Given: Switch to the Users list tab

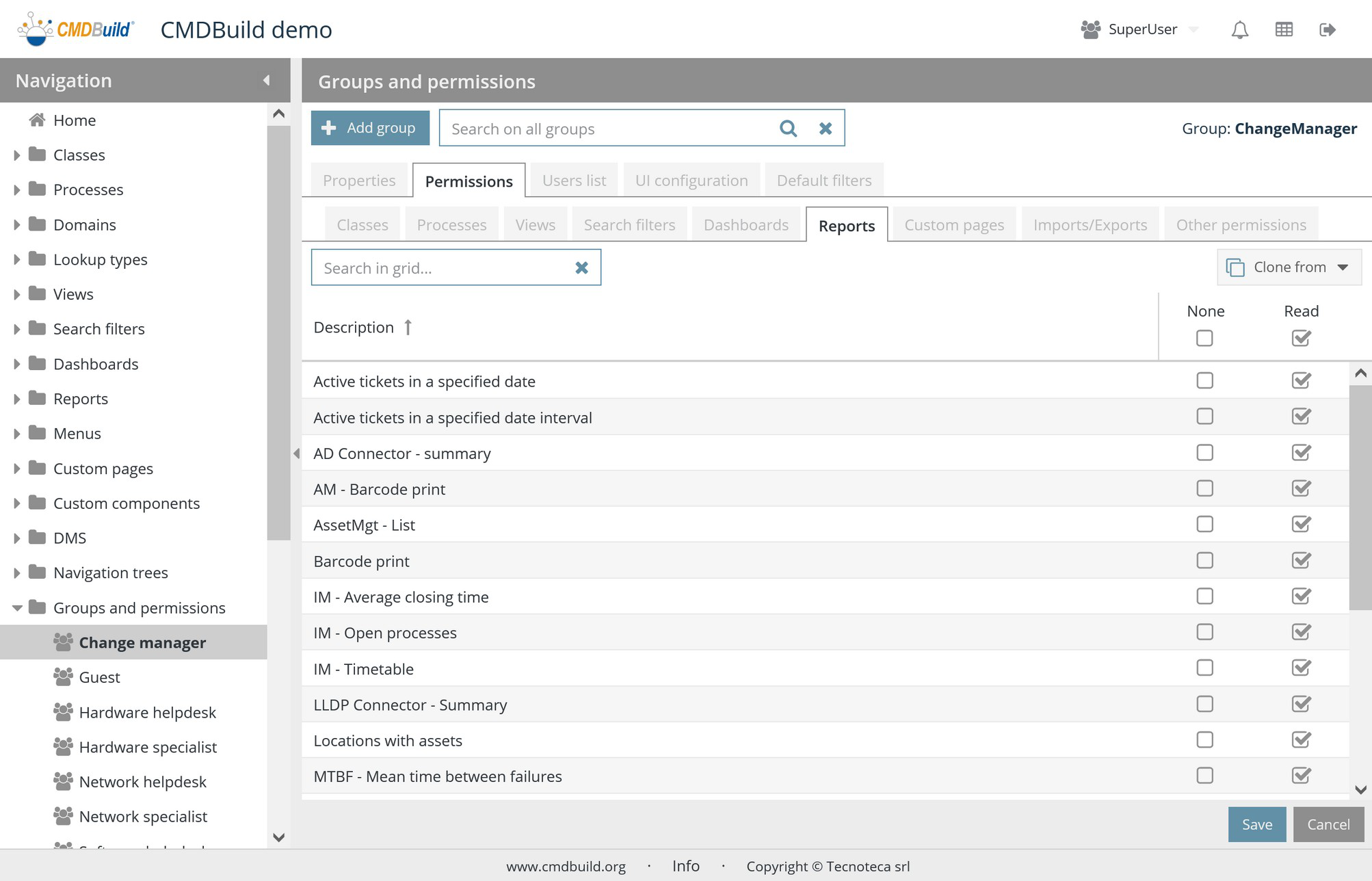Looking at the screenshot, I should (x=574, y=181).
